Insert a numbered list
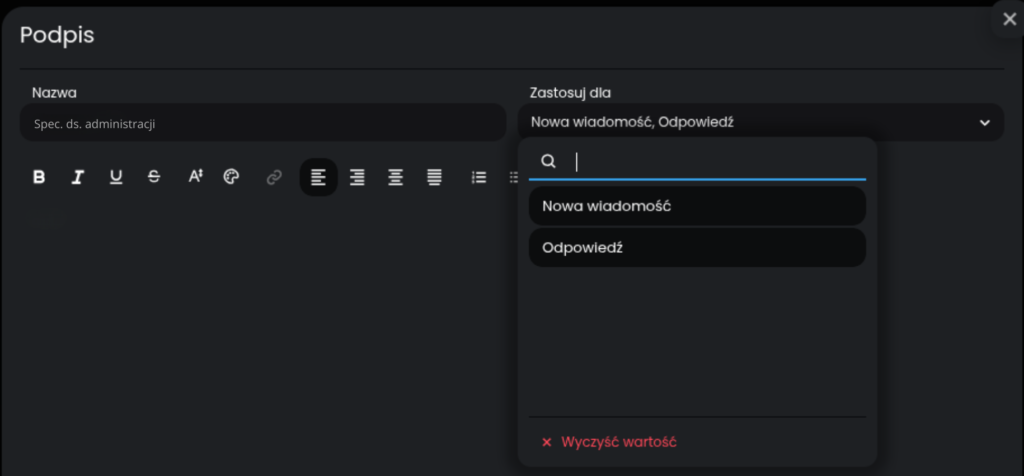The image size is (1024, 476). [479, 178]
